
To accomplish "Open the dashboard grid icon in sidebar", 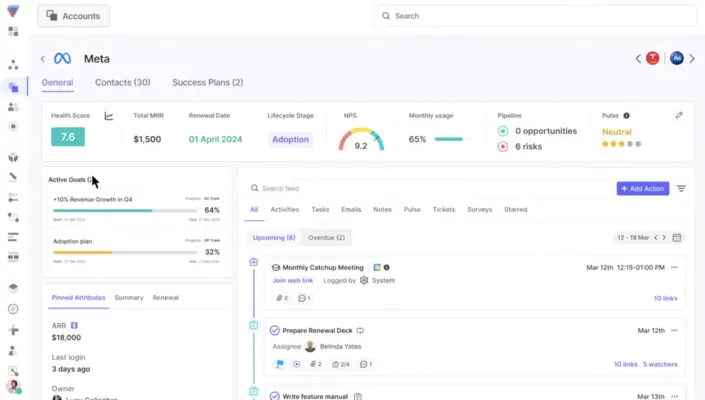I will click(x=13, y=31).
